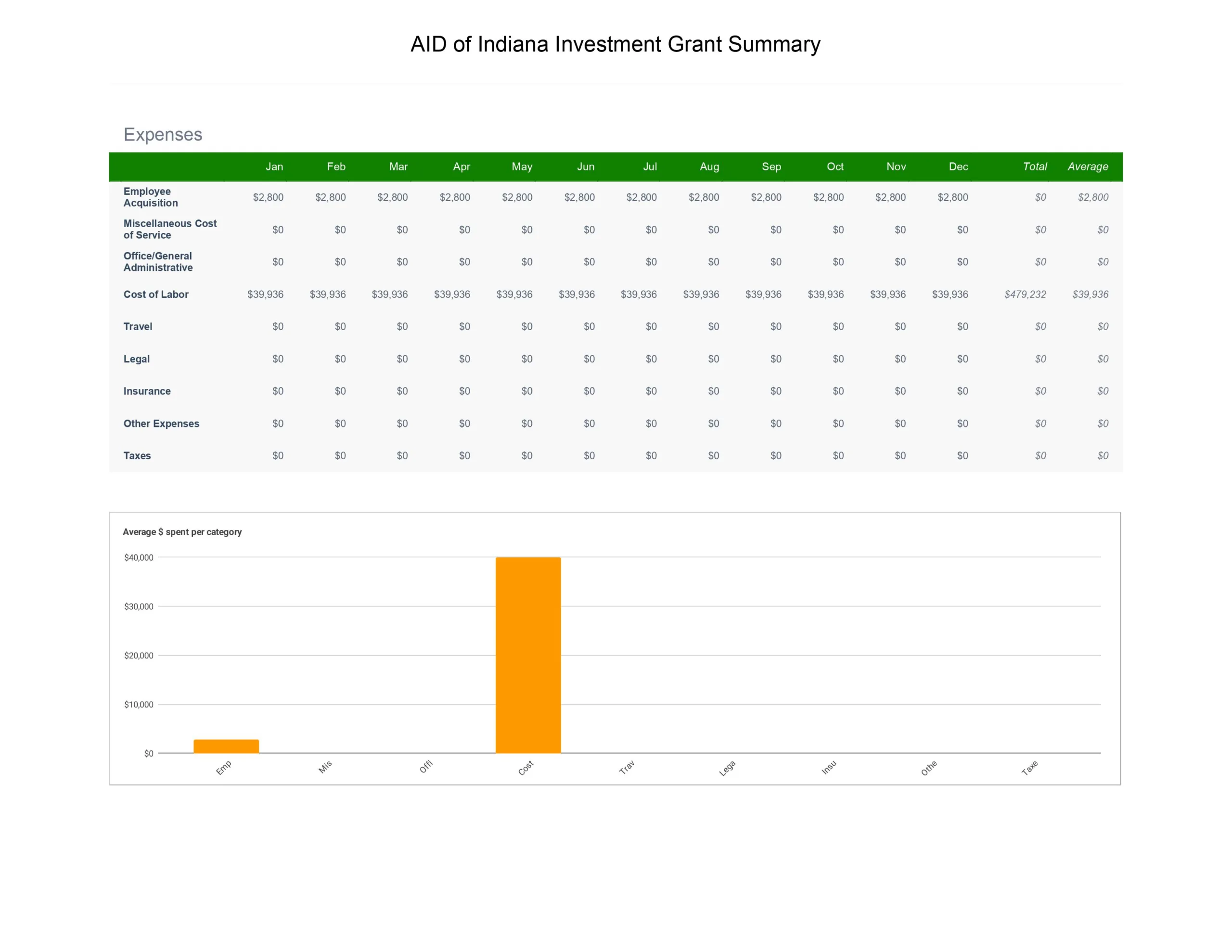Screen dimensions: 1232x952
Task: Click the 'Travel' row label
Action: [138, 326]
